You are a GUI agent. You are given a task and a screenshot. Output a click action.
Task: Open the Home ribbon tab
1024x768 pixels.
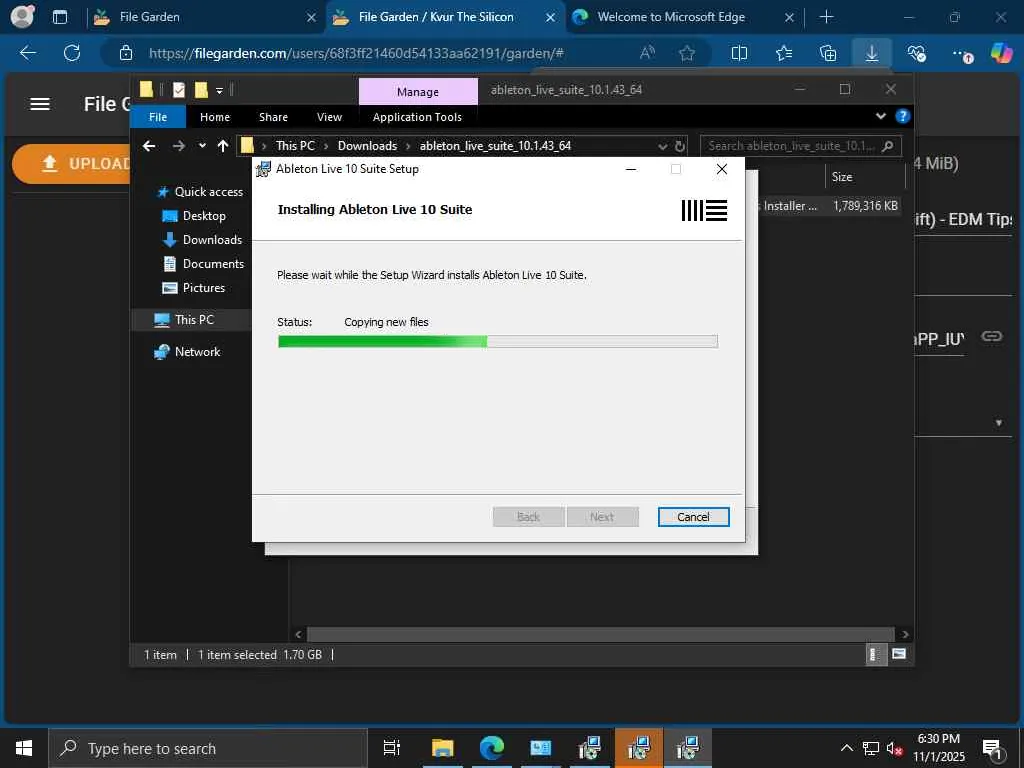click(x=215, y=117)
